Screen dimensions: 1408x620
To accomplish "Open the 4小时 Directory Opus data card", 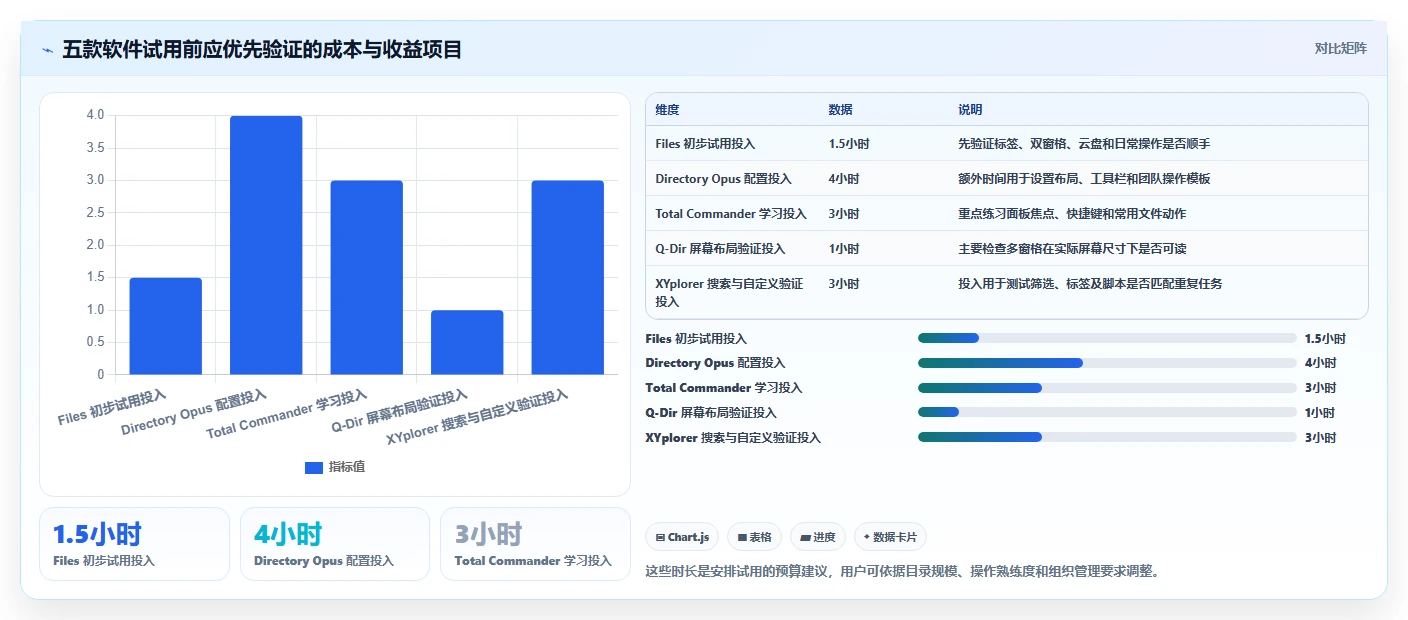I will [335, 544].
